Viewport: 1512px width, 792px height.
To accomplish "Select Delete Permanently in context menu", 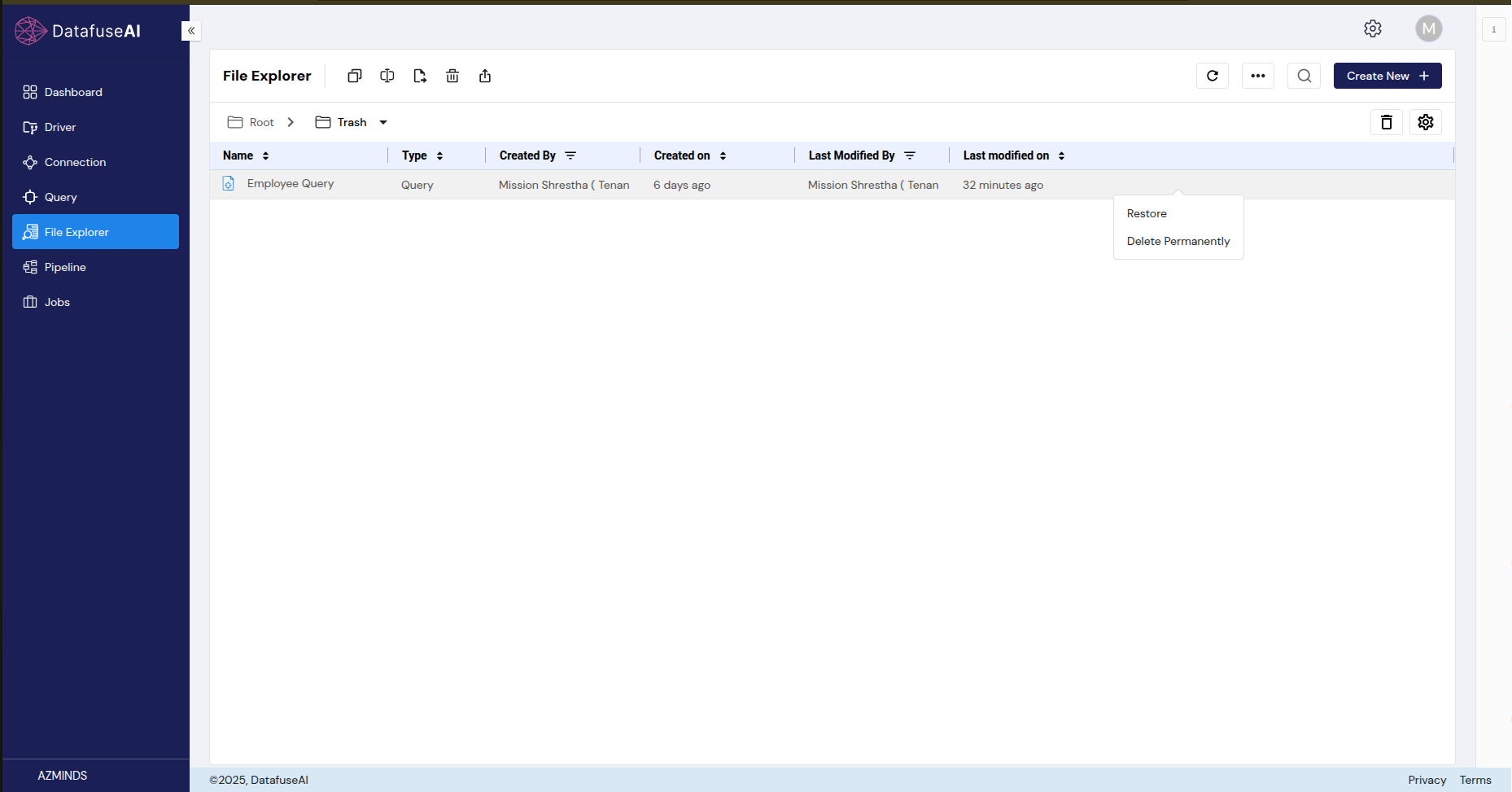I will (1178, 241).
